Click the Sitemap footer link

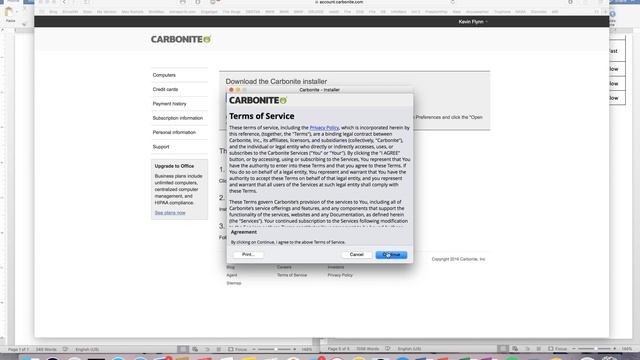click(x=234, y=283)
